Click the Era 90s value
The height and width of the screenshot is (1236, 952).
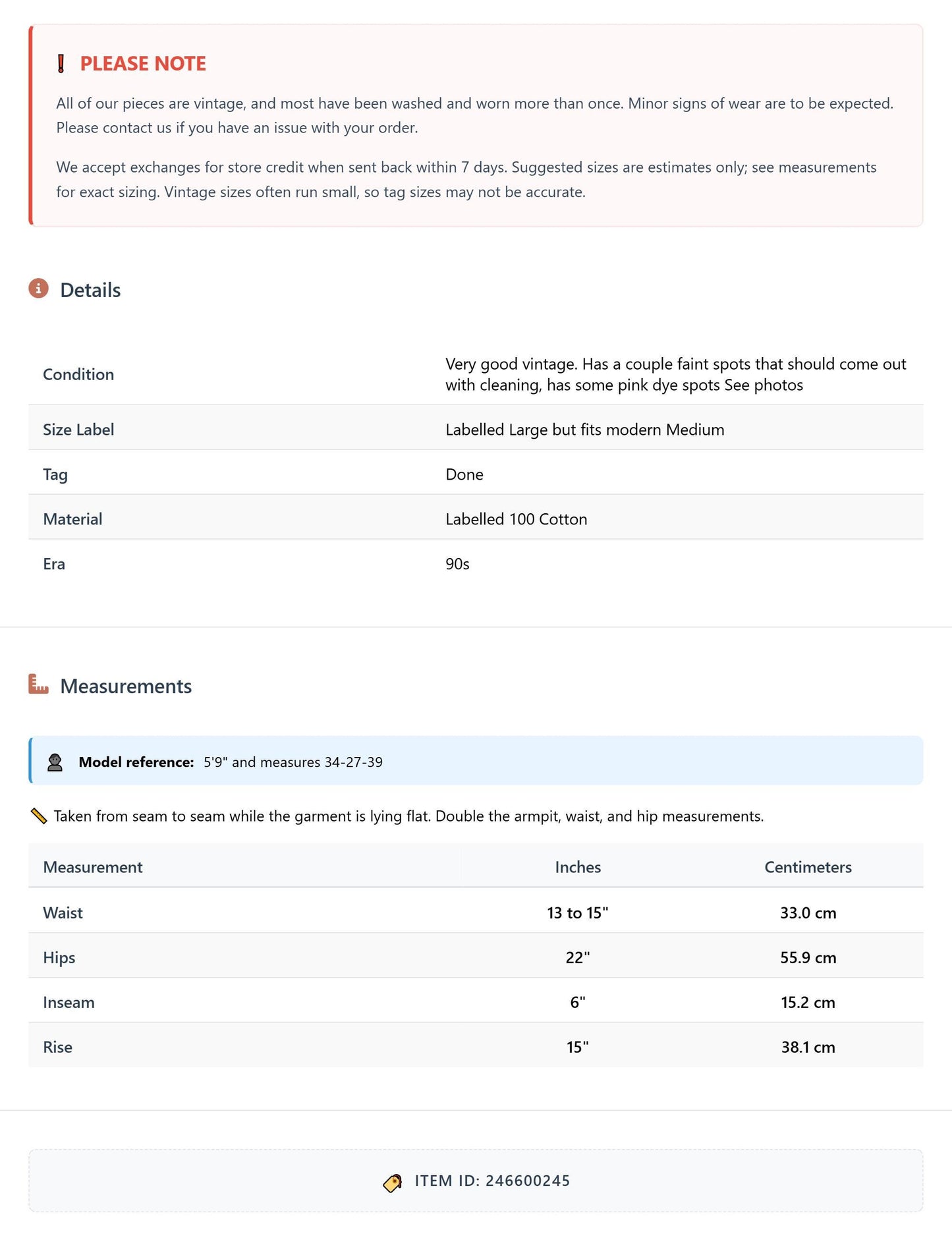457,564
